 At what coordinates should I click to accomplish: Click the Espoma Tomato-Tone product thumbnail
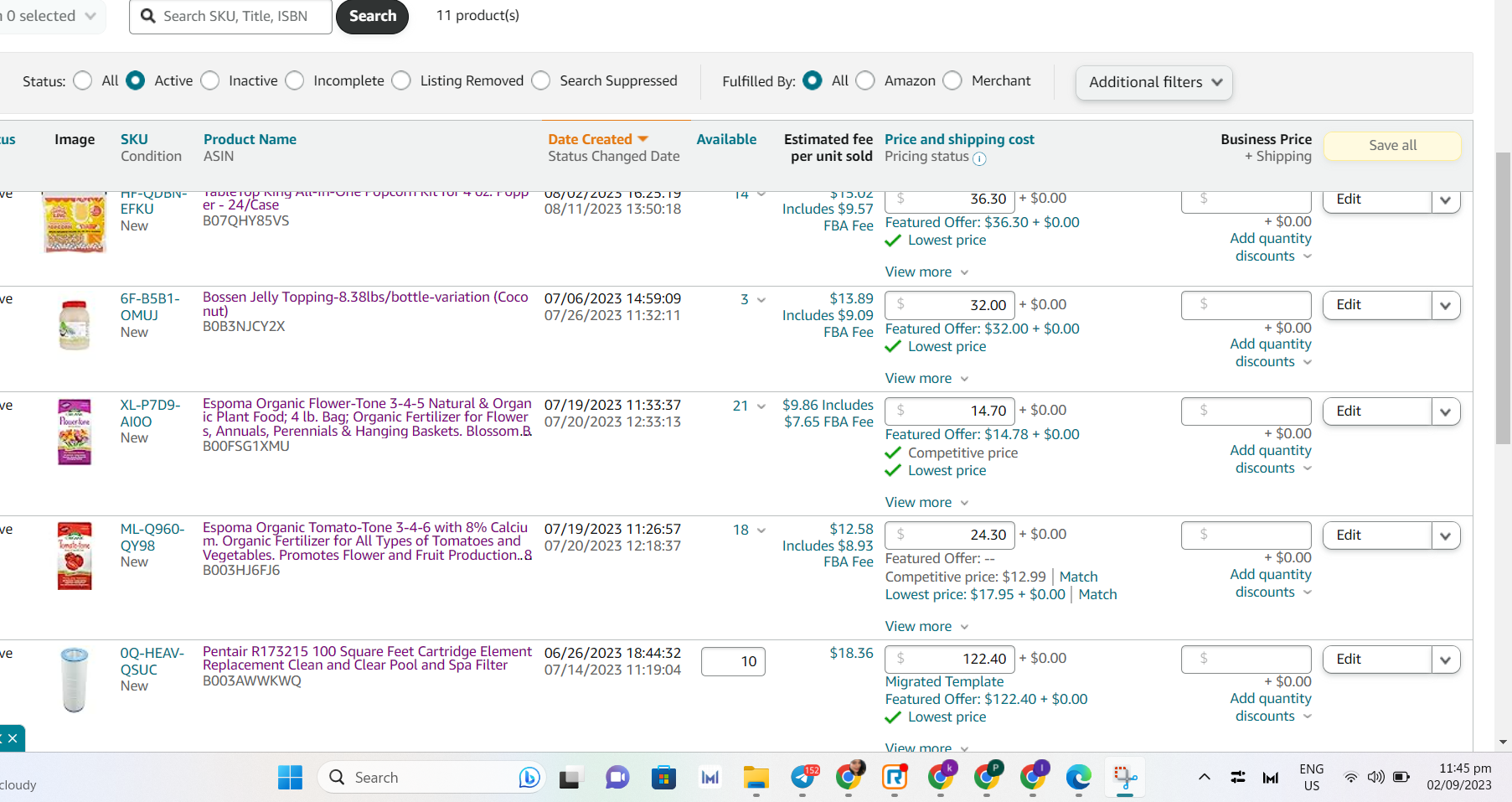click(x=75, y=556)
